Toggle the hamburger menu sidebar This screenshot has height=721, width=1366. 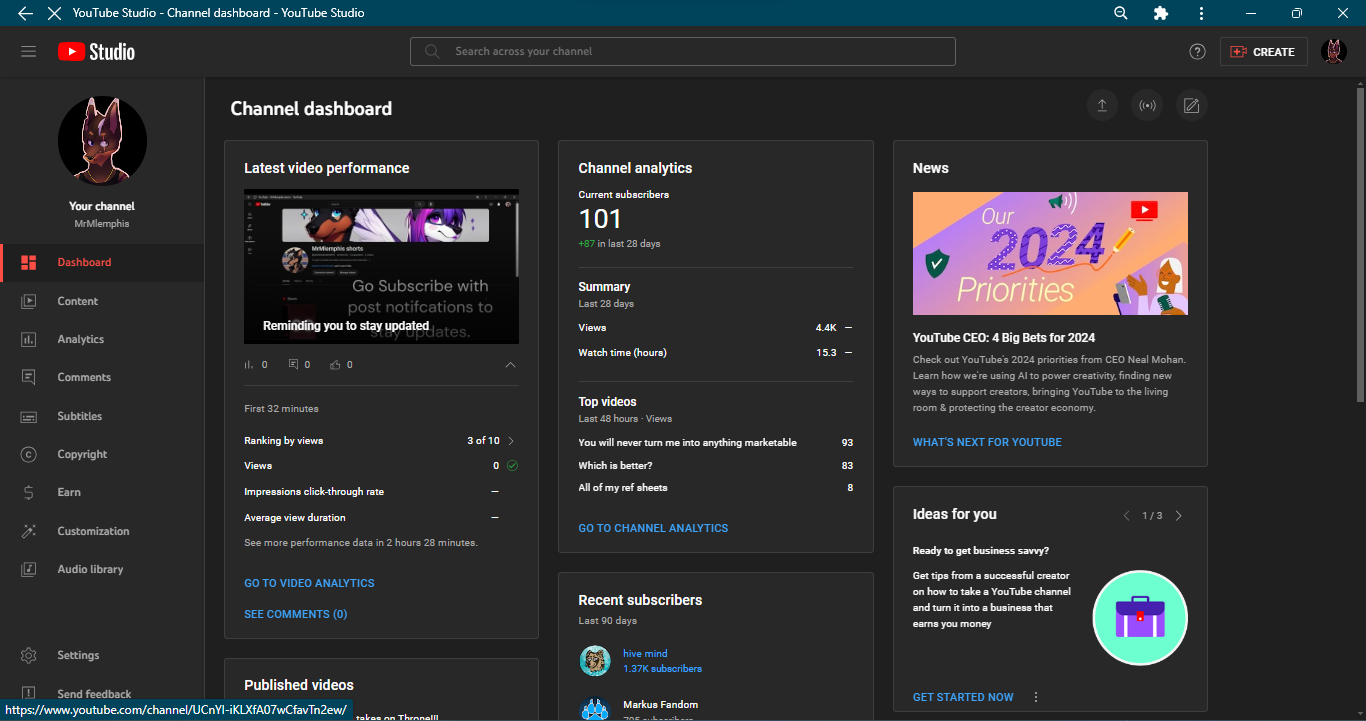coord(28,52)
